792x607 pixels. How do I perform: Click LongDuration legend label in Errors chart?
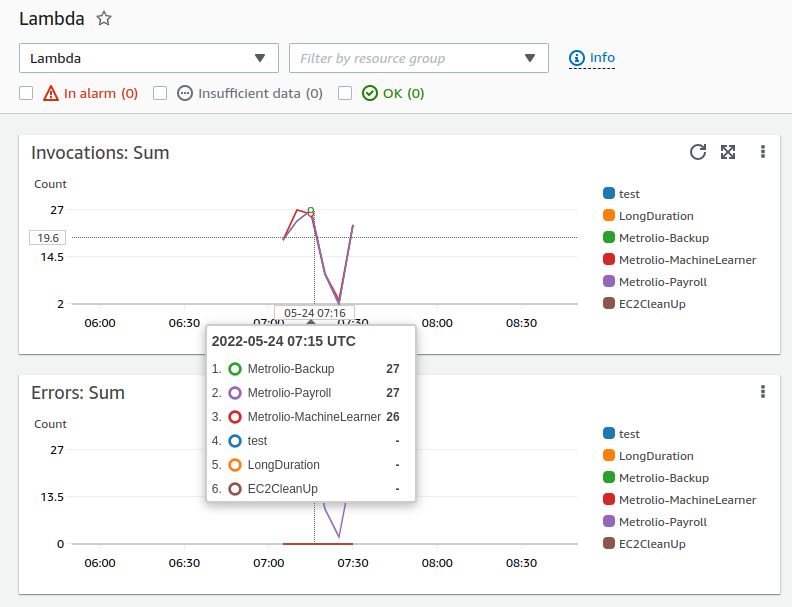pos(655,456)
